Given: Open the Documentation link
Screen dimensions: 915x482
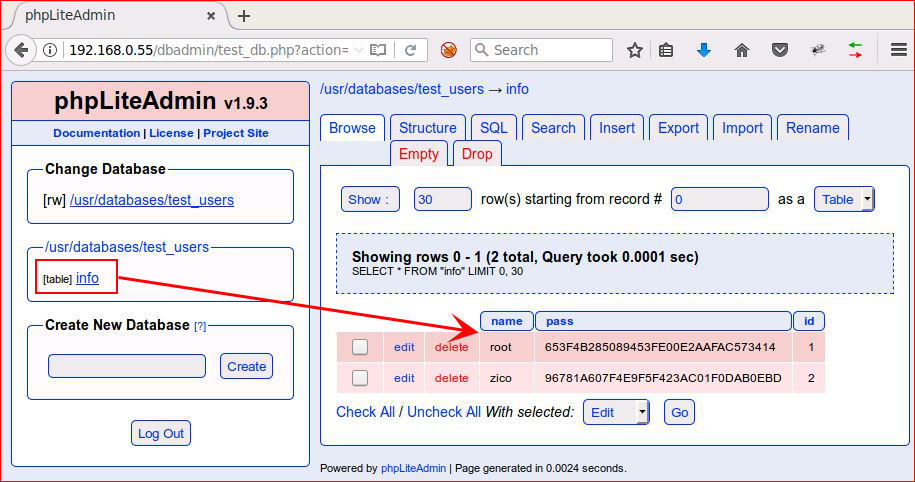Looking at the screenshot, I should coord(96,133).
